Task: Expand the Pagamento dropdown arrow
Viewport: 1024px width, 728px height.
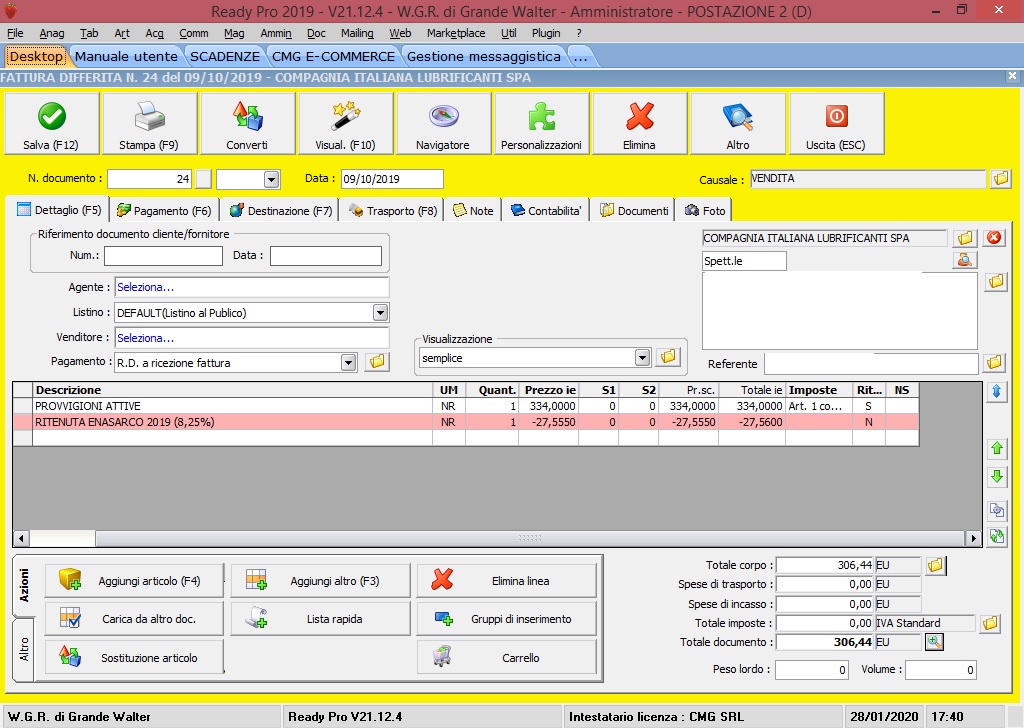Action: [349, 362]
